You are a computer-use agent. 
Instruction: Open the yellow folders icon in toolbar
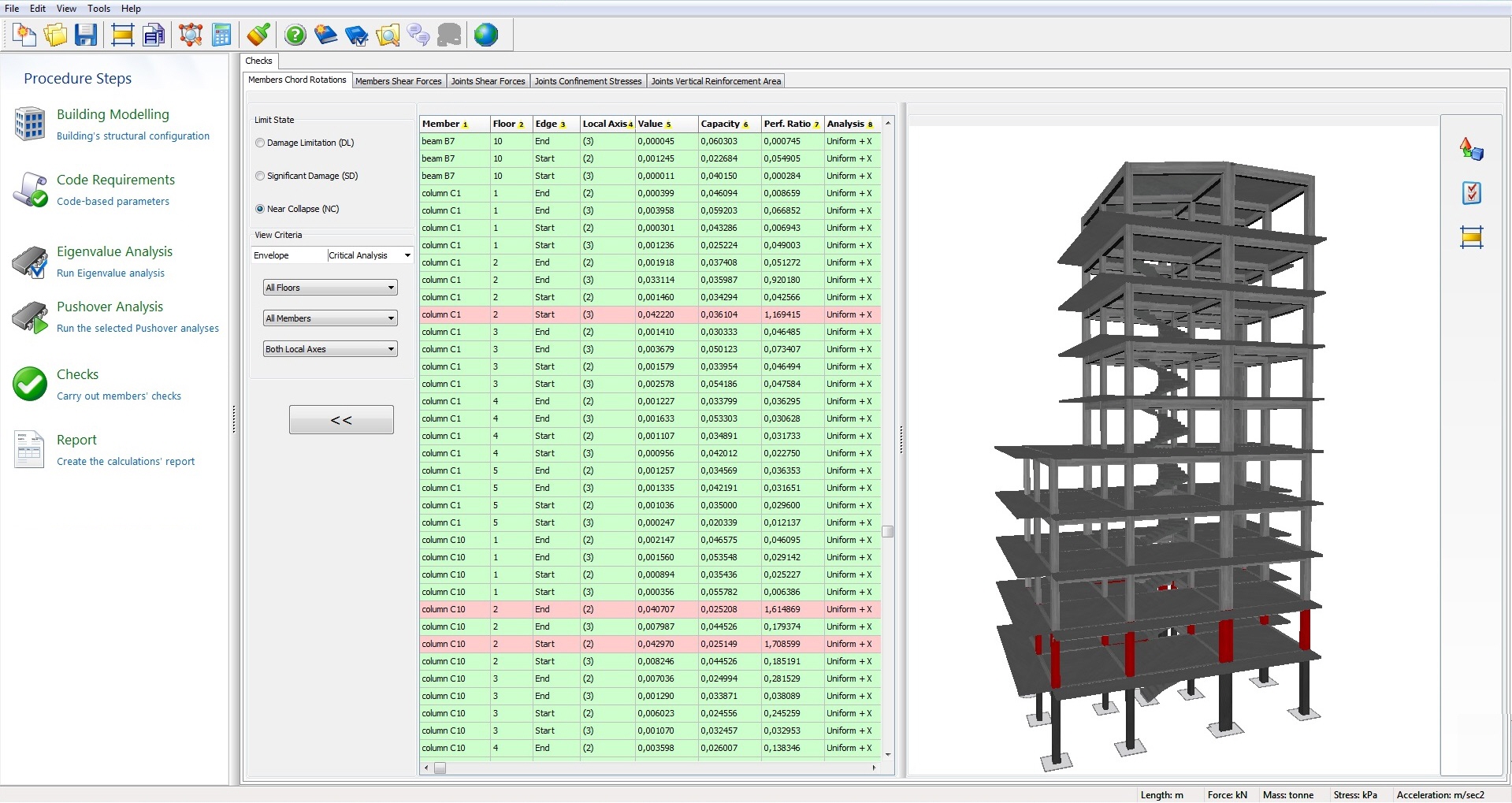click(x=55, y=35)
